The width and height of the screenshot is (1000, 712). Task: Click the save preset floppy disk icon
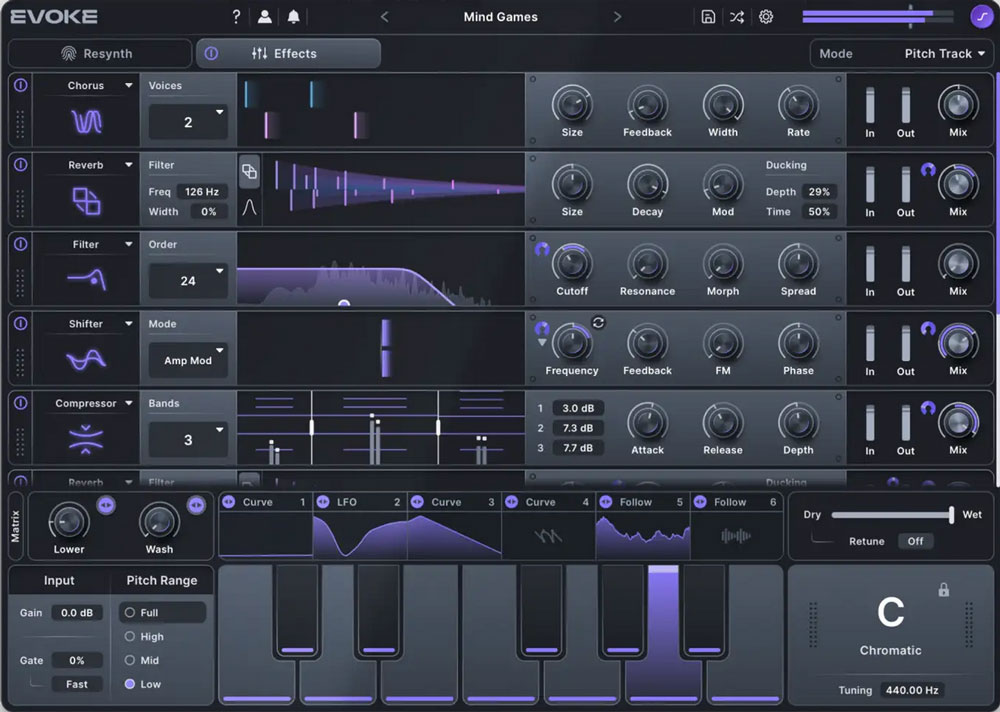[708, 17]
